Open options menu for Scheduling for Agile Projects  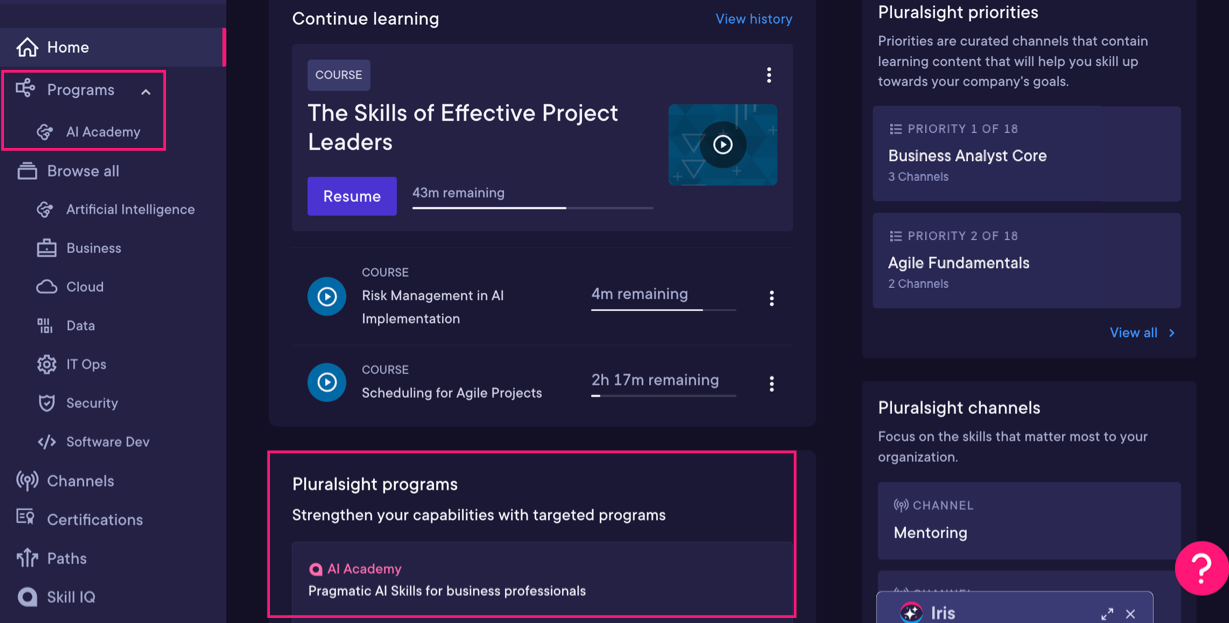pos(771,384)
